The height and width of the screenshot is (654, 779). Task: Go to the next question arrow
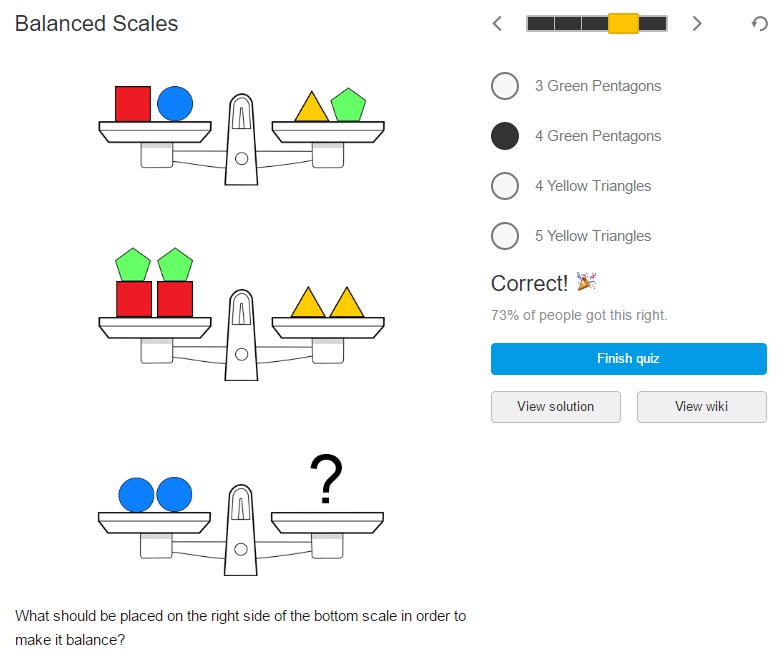(697, 23)
